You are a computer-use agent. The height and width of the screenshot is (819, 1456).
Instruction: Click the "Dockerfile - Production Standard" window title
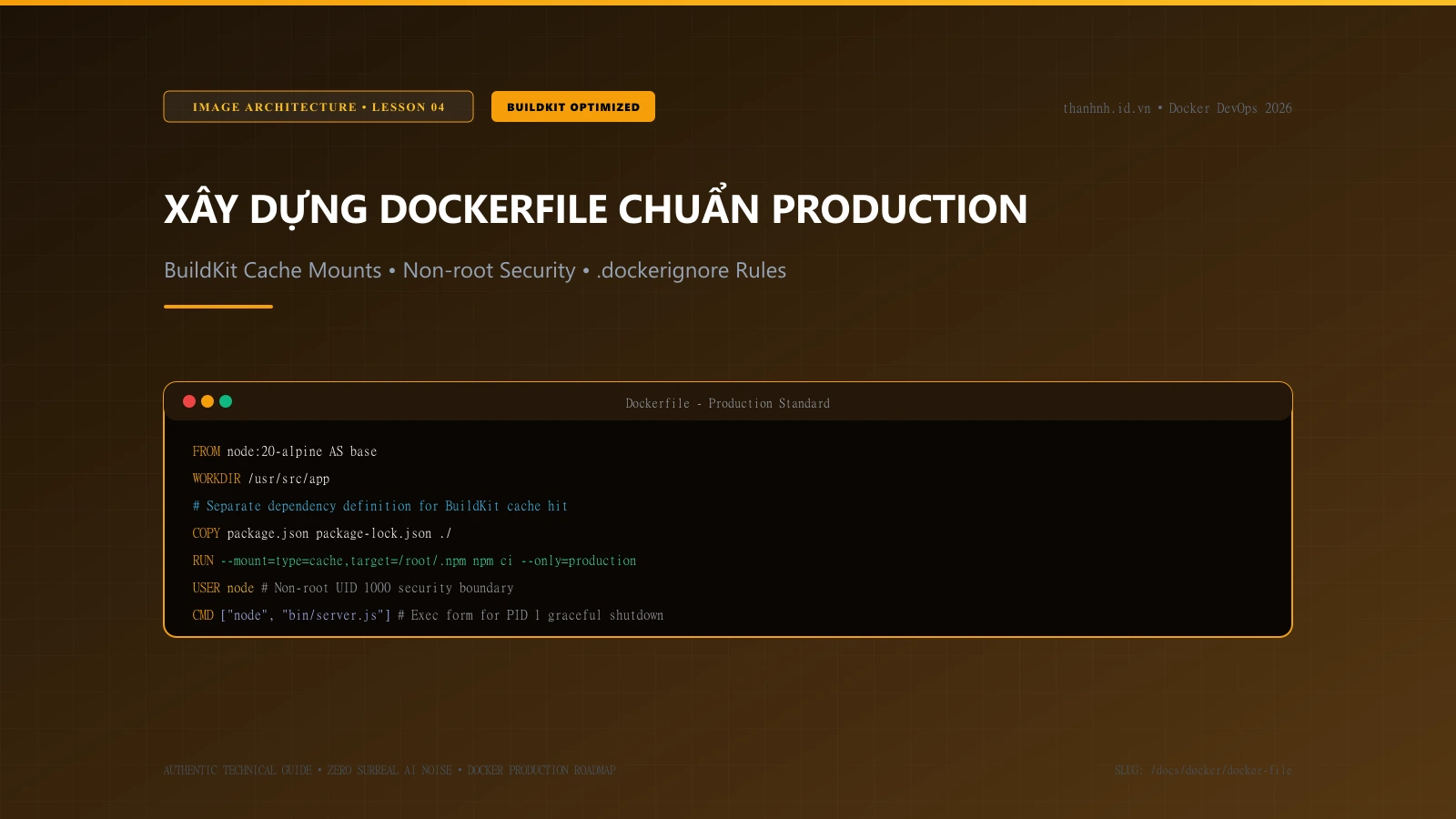(x=728, y=403)
